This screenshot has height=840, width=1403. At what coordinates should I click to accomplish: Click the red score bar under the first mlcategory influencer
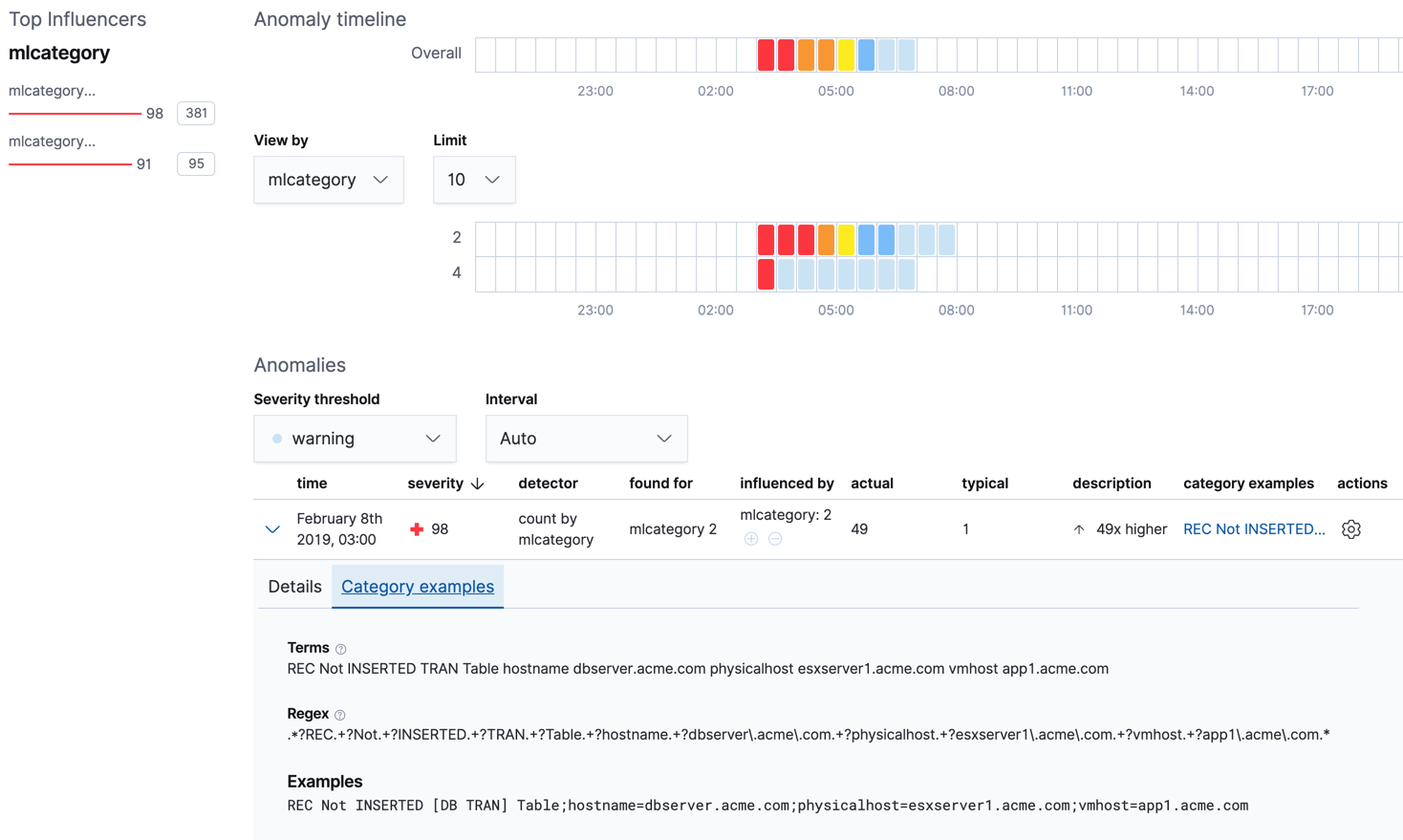coord(75,113)
